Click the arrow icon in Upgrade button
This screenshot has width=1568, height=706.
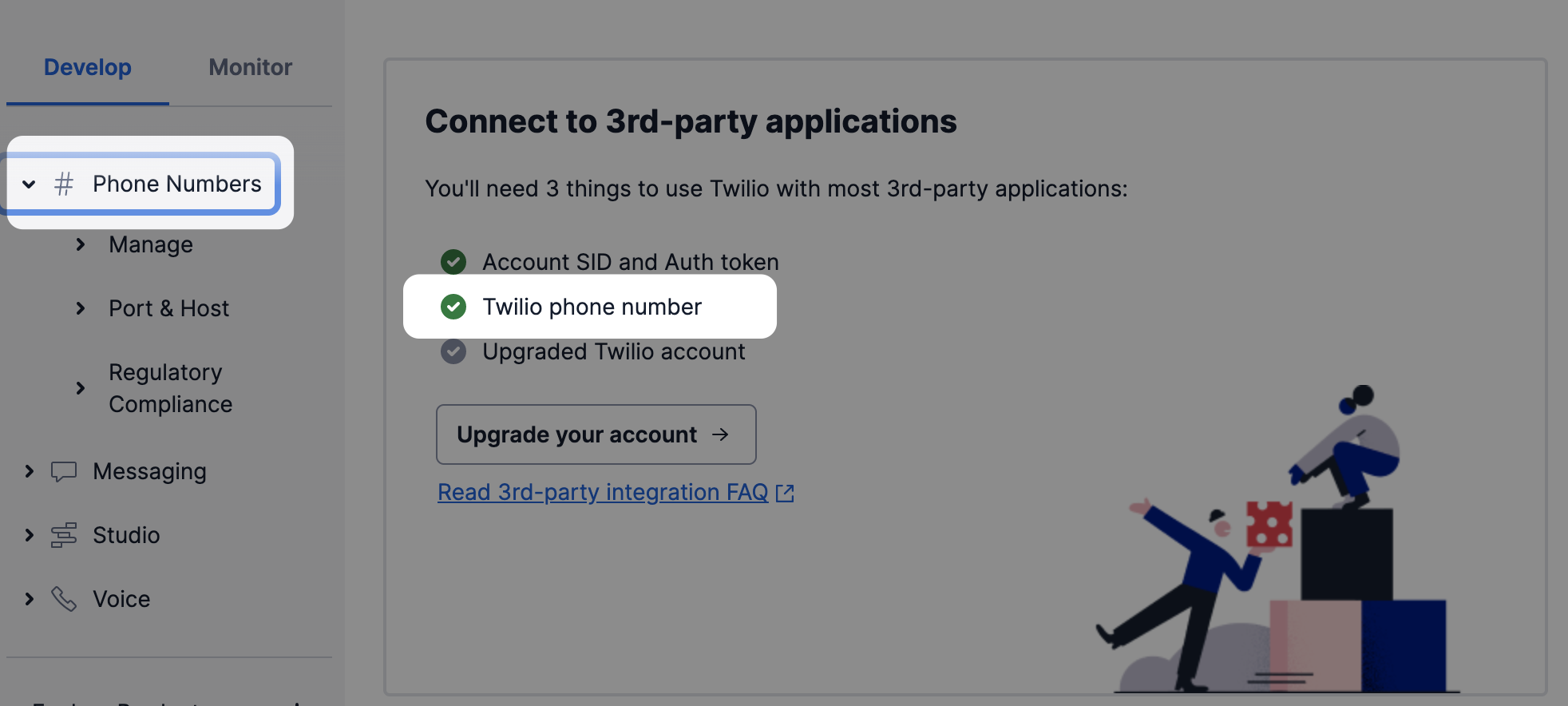point(720,434)
